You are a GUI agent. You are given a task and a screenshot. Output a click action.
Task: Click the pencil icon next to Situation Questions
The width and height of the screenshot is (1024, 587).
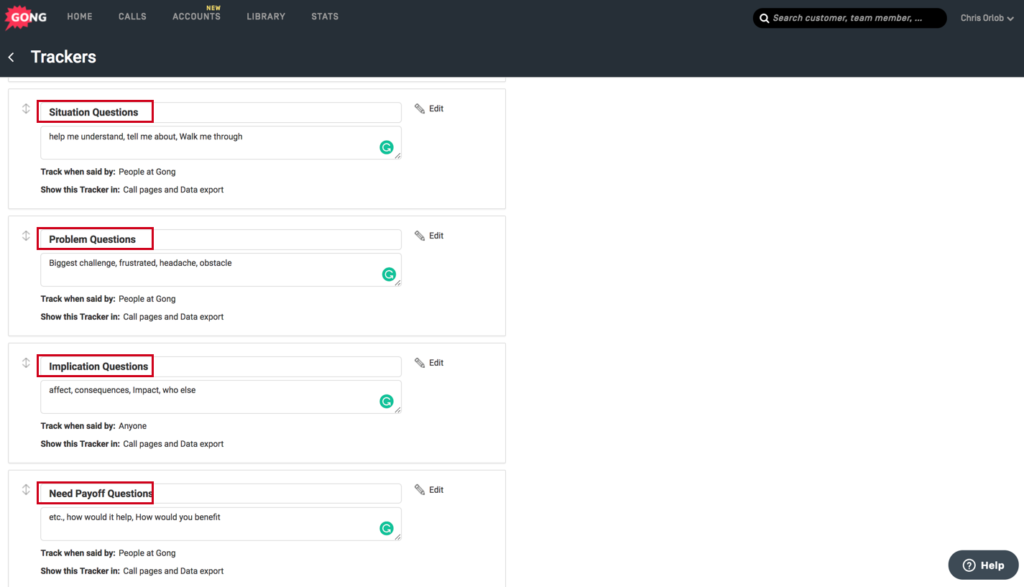[419, 108]
